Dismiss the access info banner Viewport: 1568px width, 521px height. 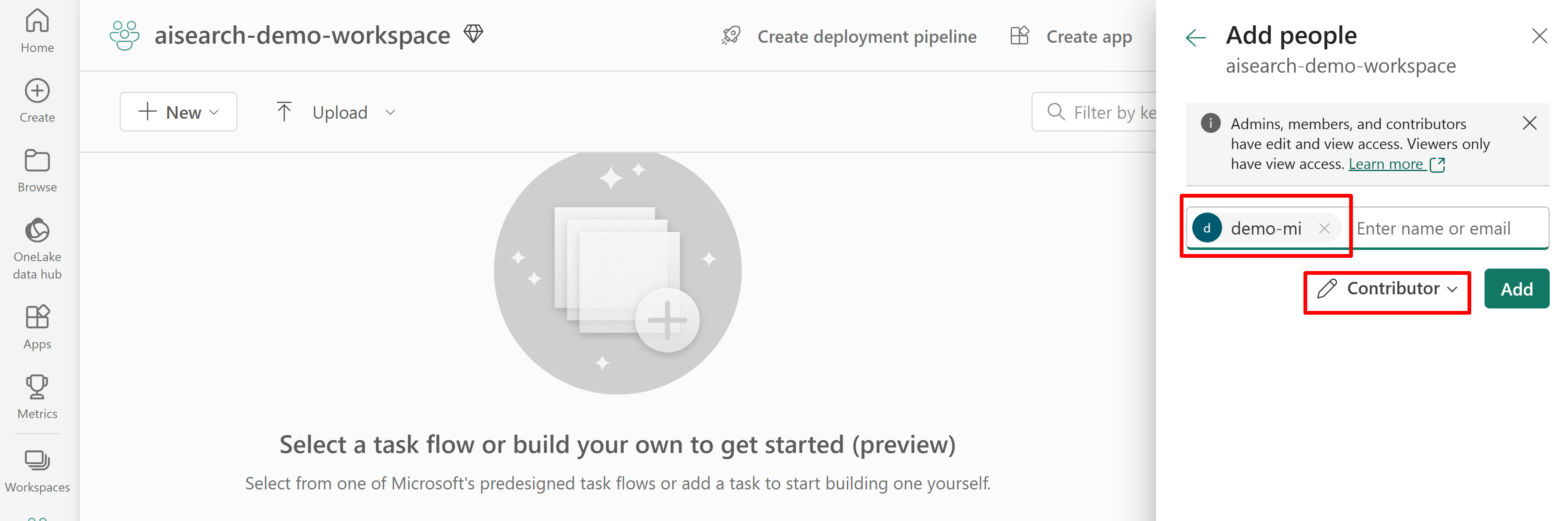click(1529, 124)
